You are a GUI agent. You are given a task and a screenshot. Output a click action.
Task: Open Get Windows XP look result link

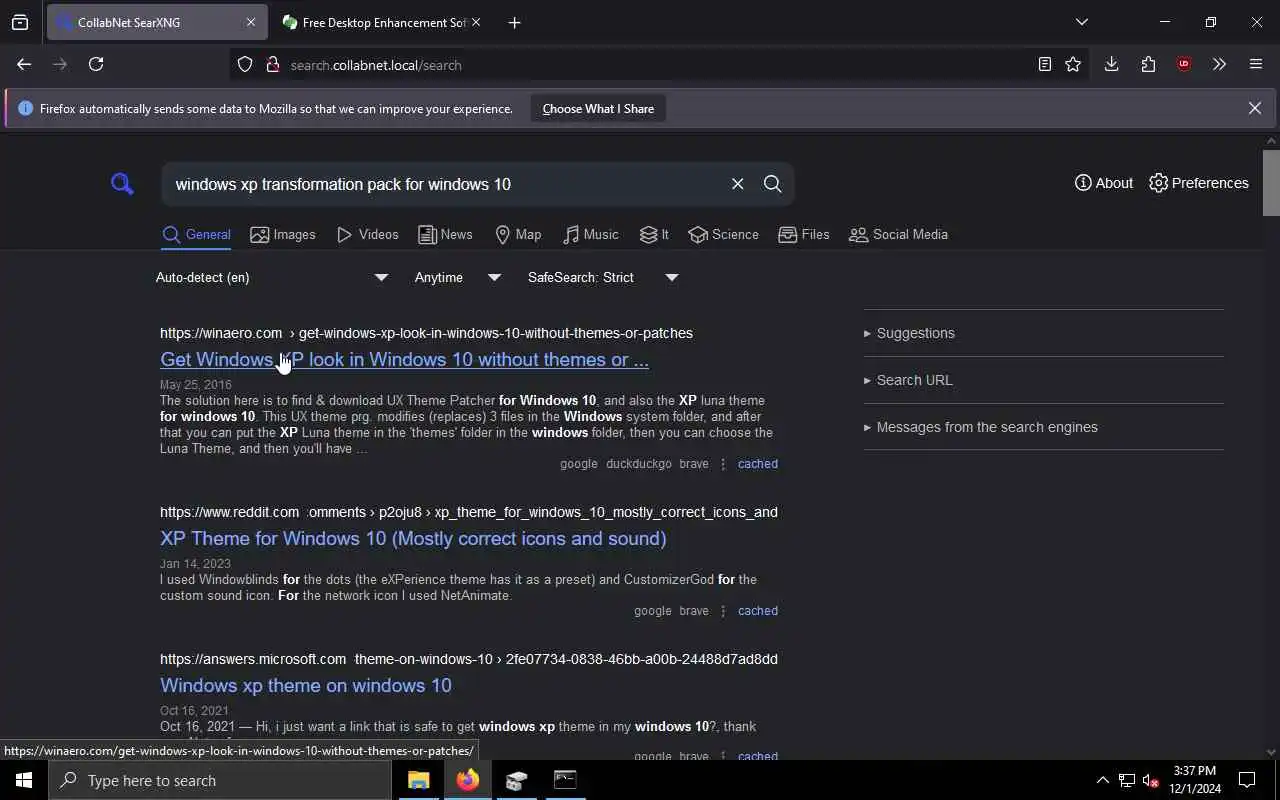404,359
